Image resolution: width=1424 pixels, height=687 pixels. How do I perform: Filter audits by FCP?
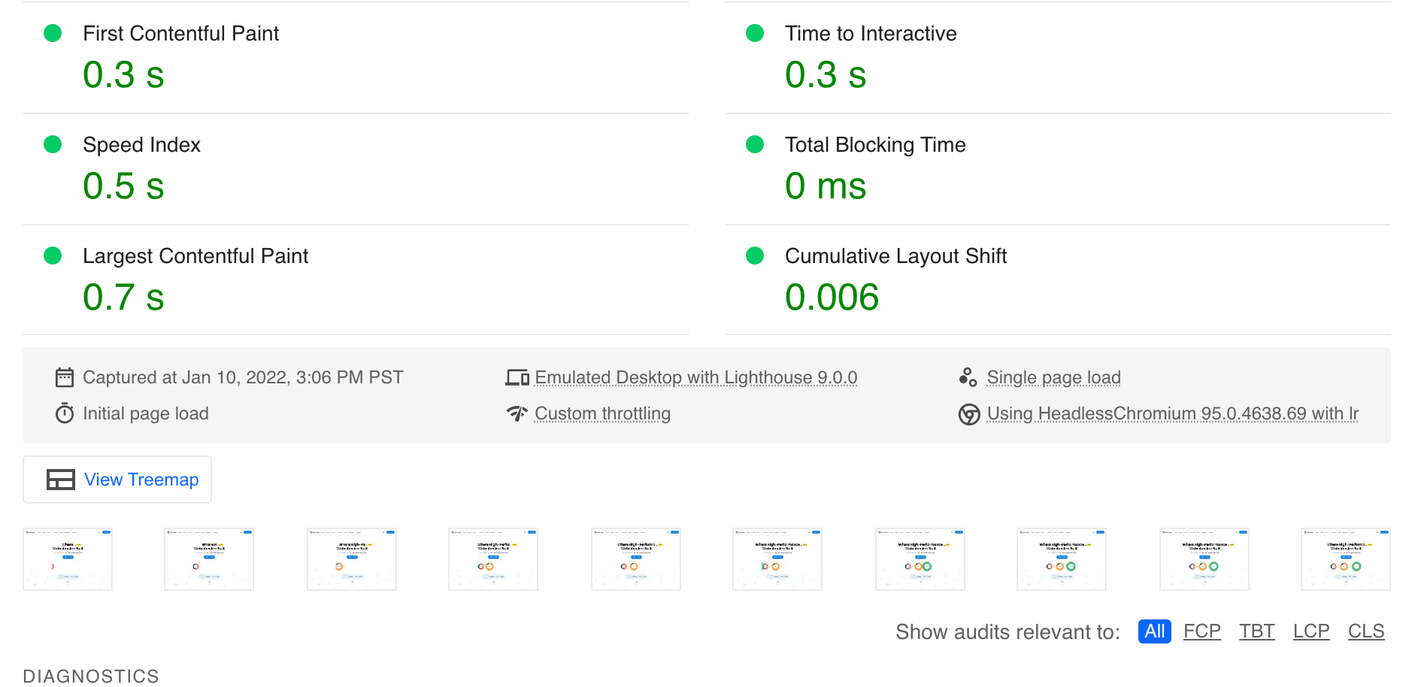(1201, 631)
